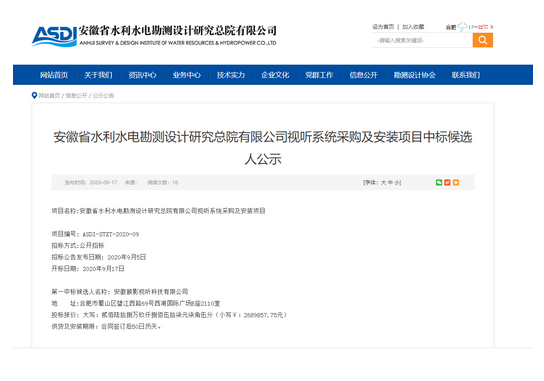The width and height of the screenshot is (544, 381).
Task: Click the 阅读次数 16 read count
Action: [162, 183]
